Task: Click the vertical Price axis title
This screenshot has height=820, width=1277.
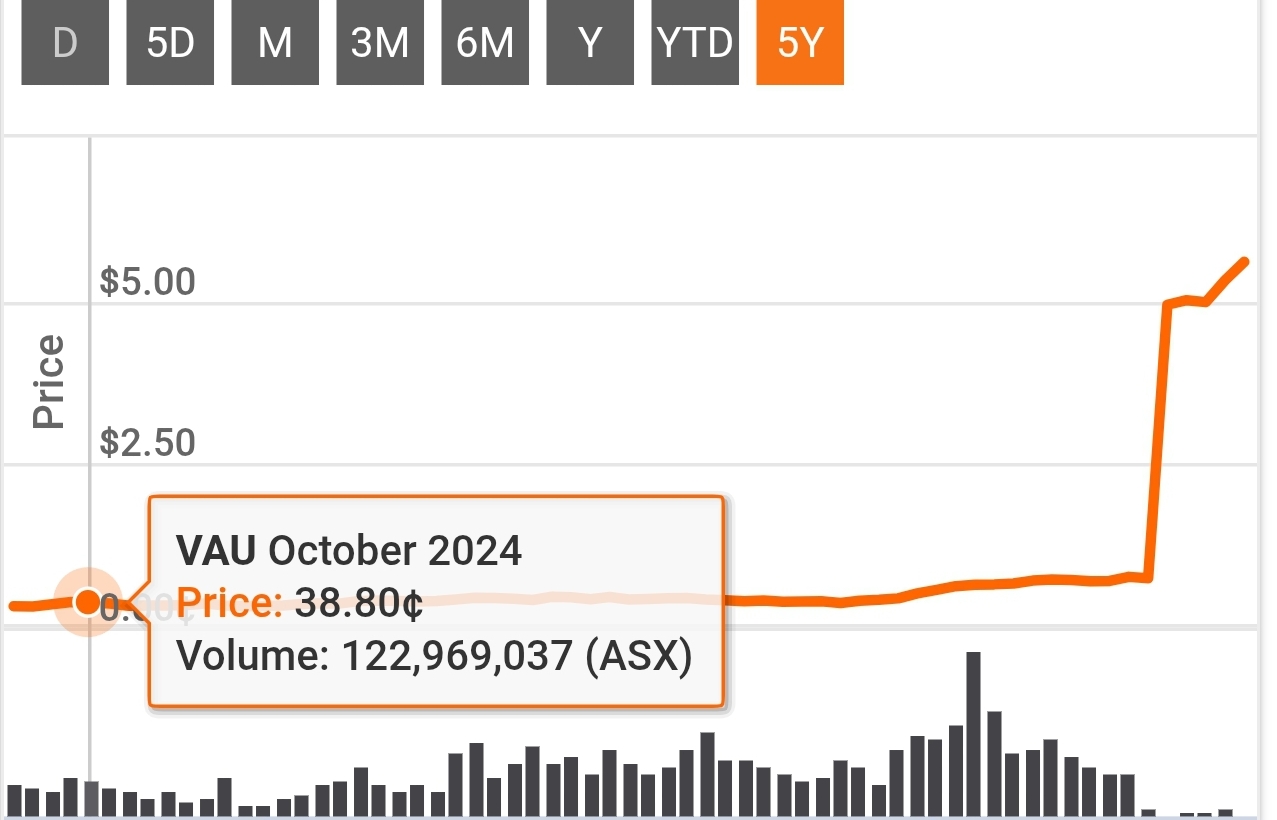Action: coord(48,382)
